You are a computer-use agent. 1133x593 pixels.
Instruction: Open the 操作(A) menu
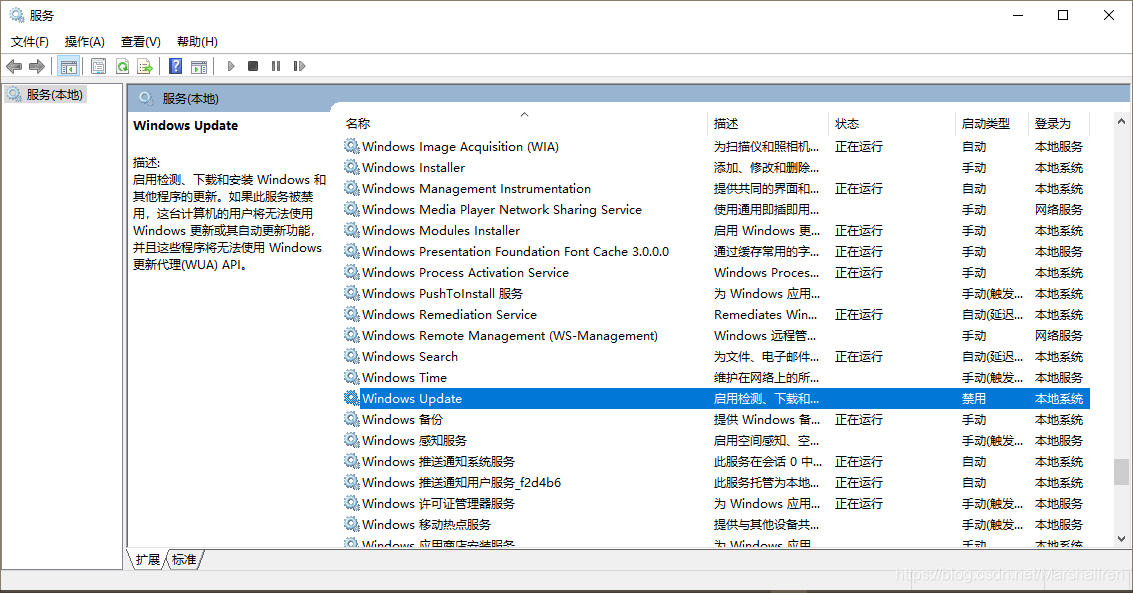click(85, 42)
